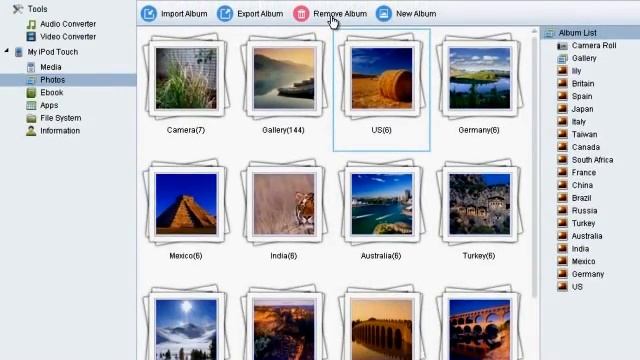Select Italy in the Album List
This screenshot has height=360, width=640.
(578, 122)
